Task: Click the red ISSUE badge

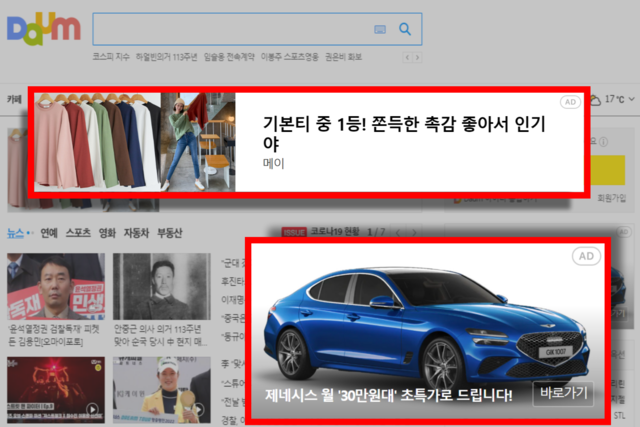Action: (294, 232)
